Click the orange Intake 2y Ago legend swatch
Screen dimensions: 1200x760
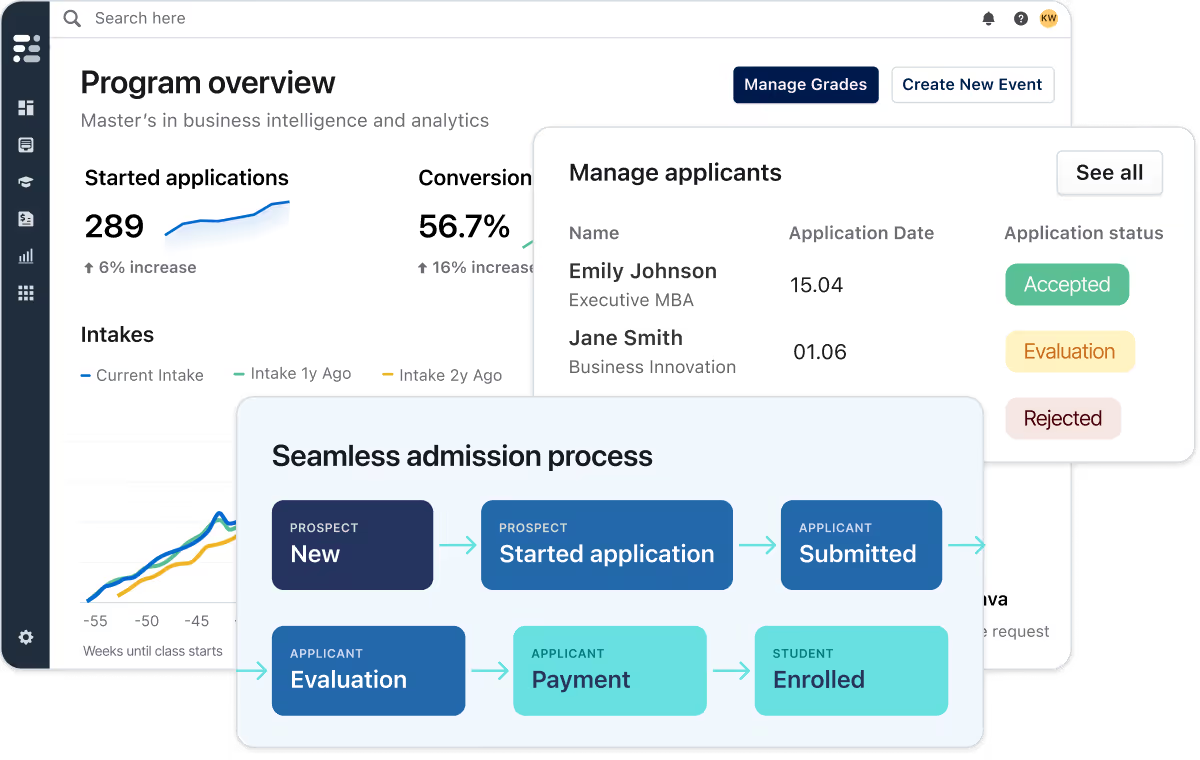point(387,373)
